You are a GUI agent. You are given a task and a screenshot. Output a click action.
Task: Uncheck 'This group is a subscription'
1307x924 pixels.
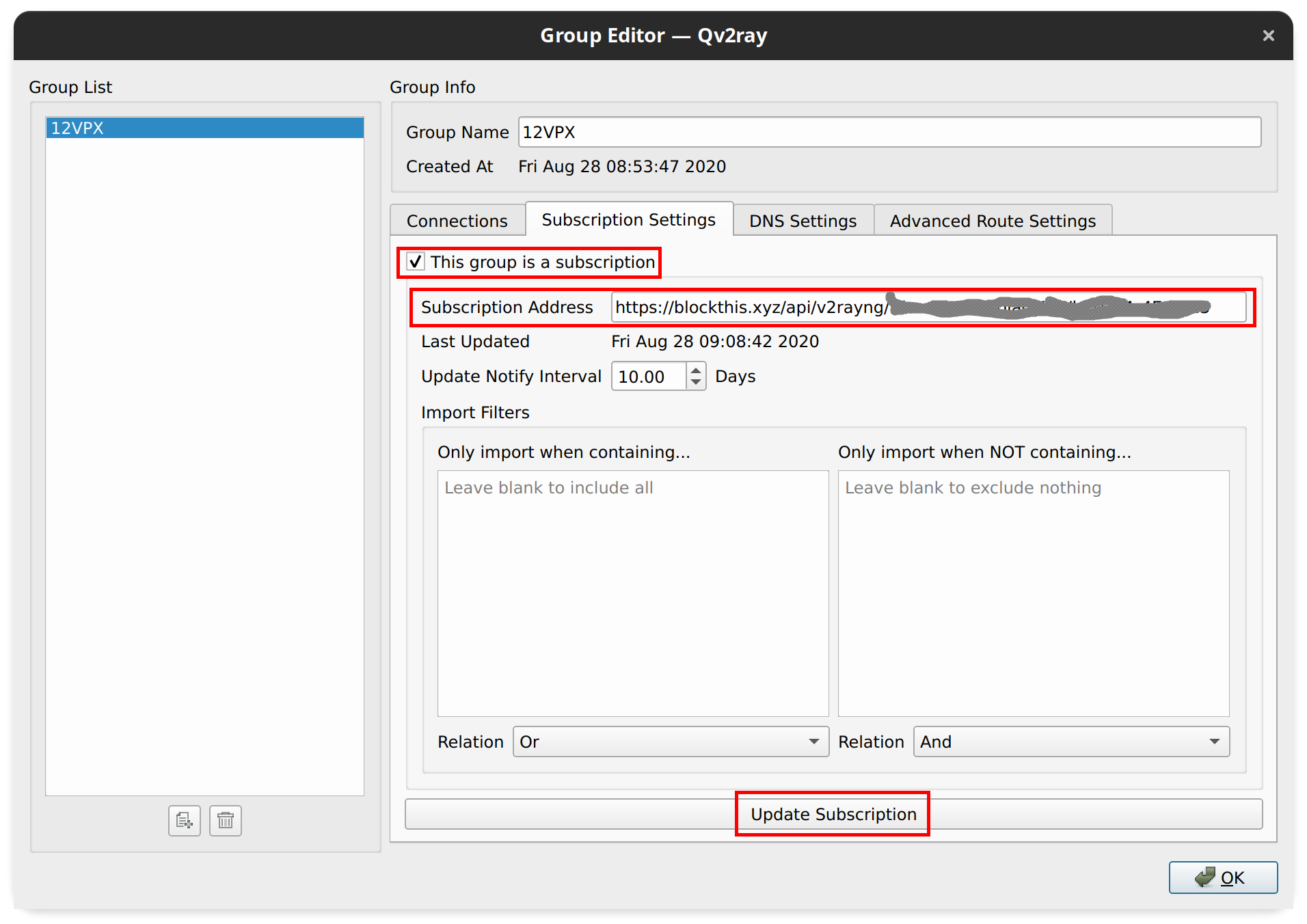click(416, 262)
